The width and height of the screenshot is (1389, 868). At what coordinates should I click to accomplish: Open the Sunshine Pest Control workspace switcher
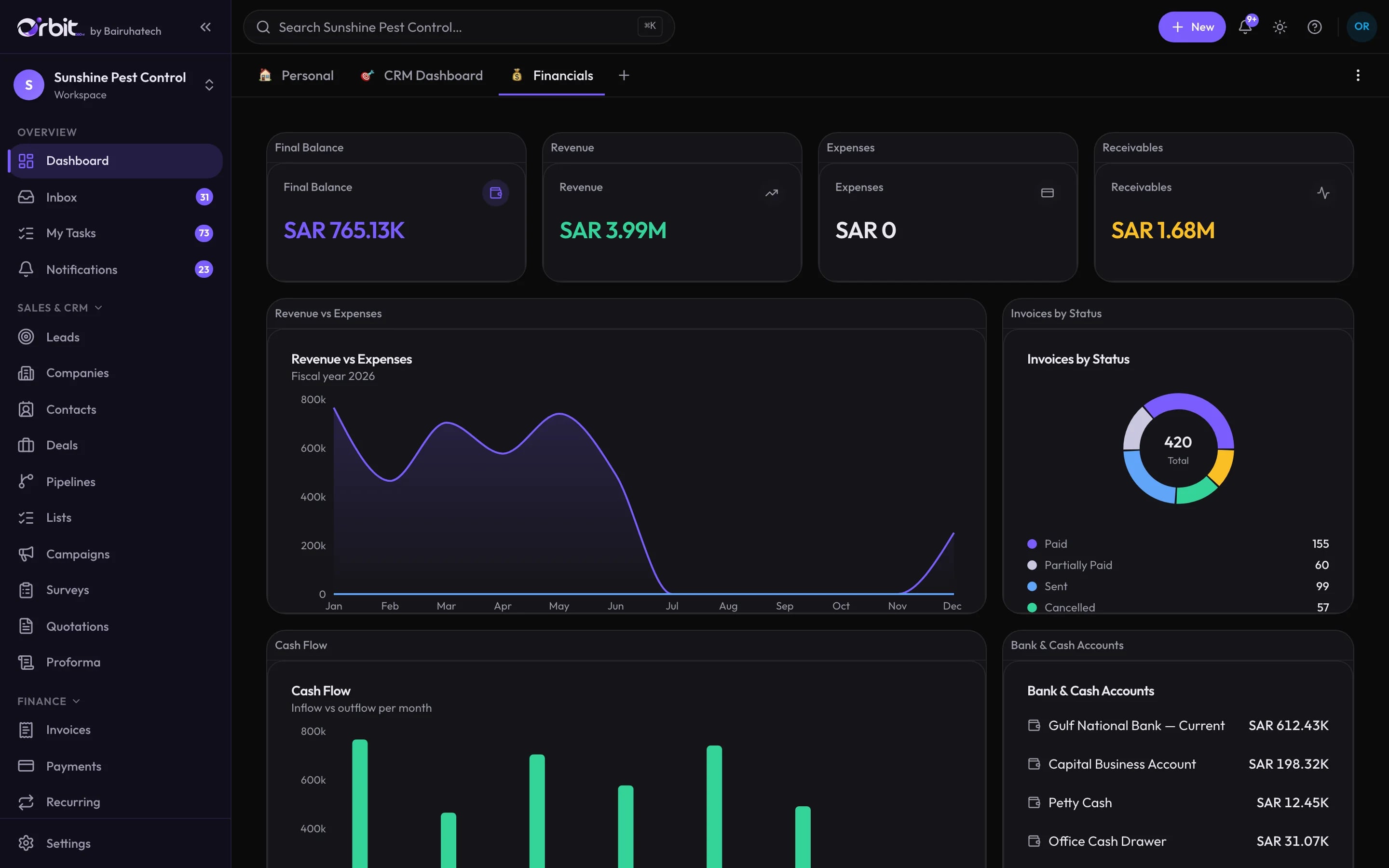115,85
